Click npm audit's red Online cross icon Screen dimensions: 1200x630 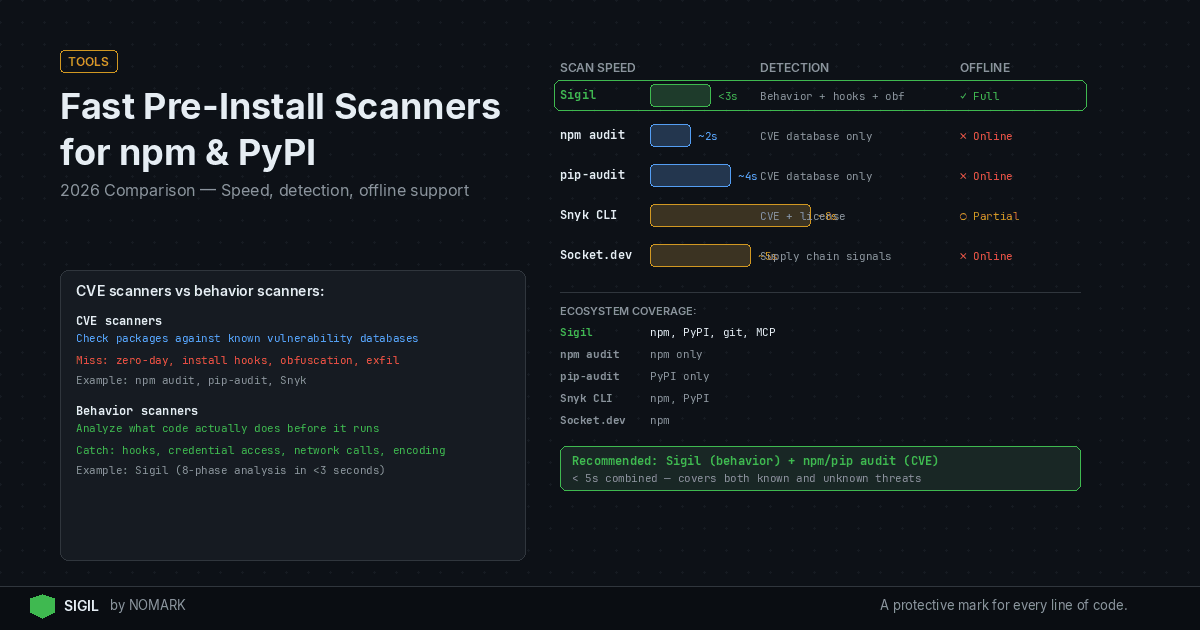pos(963,136)
